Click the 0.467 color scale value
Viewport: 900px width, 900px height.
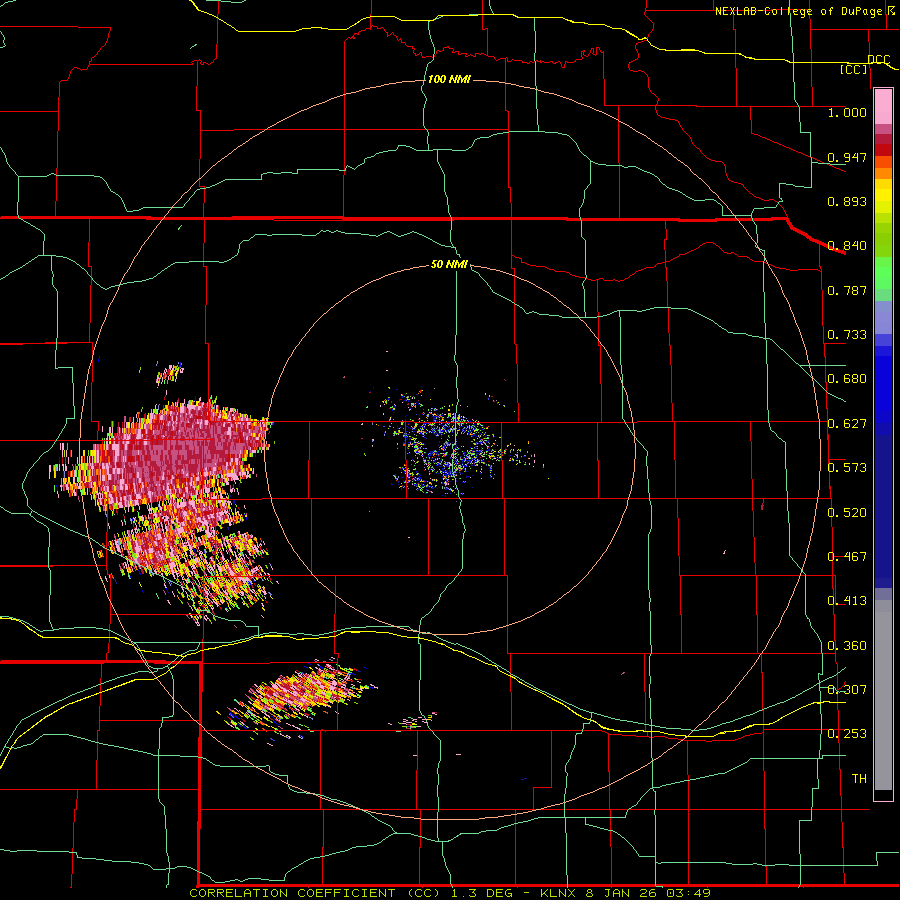[847, 557]
